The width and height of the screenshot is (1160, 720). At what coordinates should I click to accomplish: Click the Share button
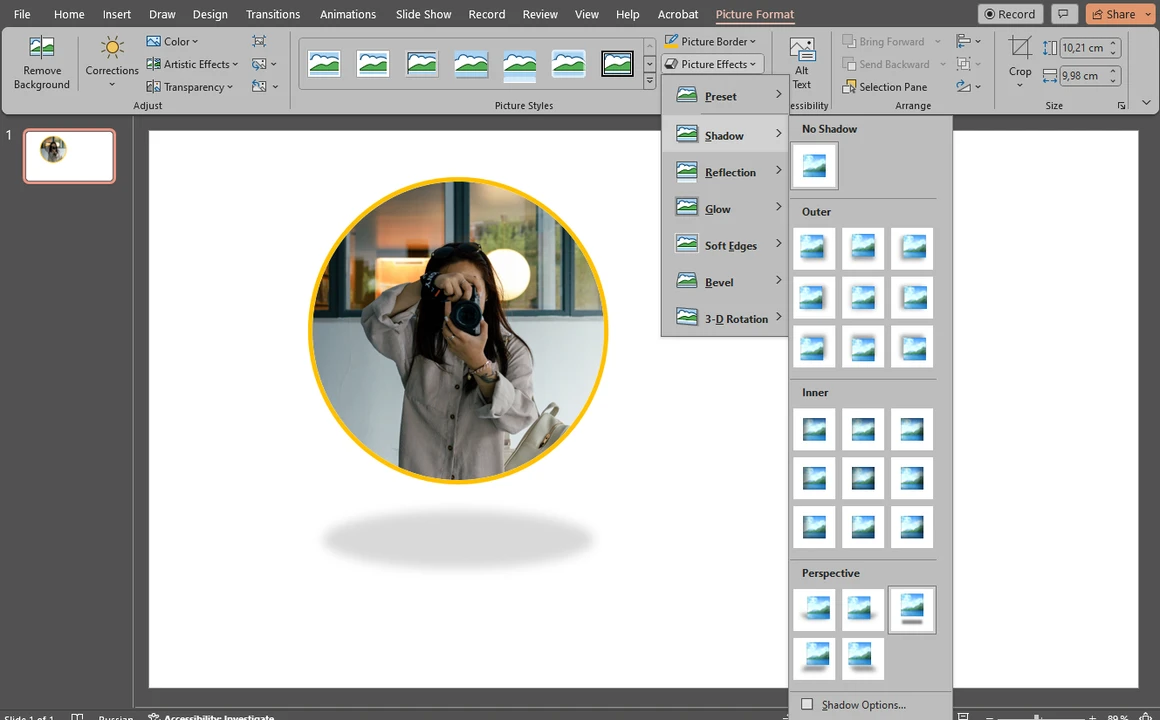[1113, 14]
